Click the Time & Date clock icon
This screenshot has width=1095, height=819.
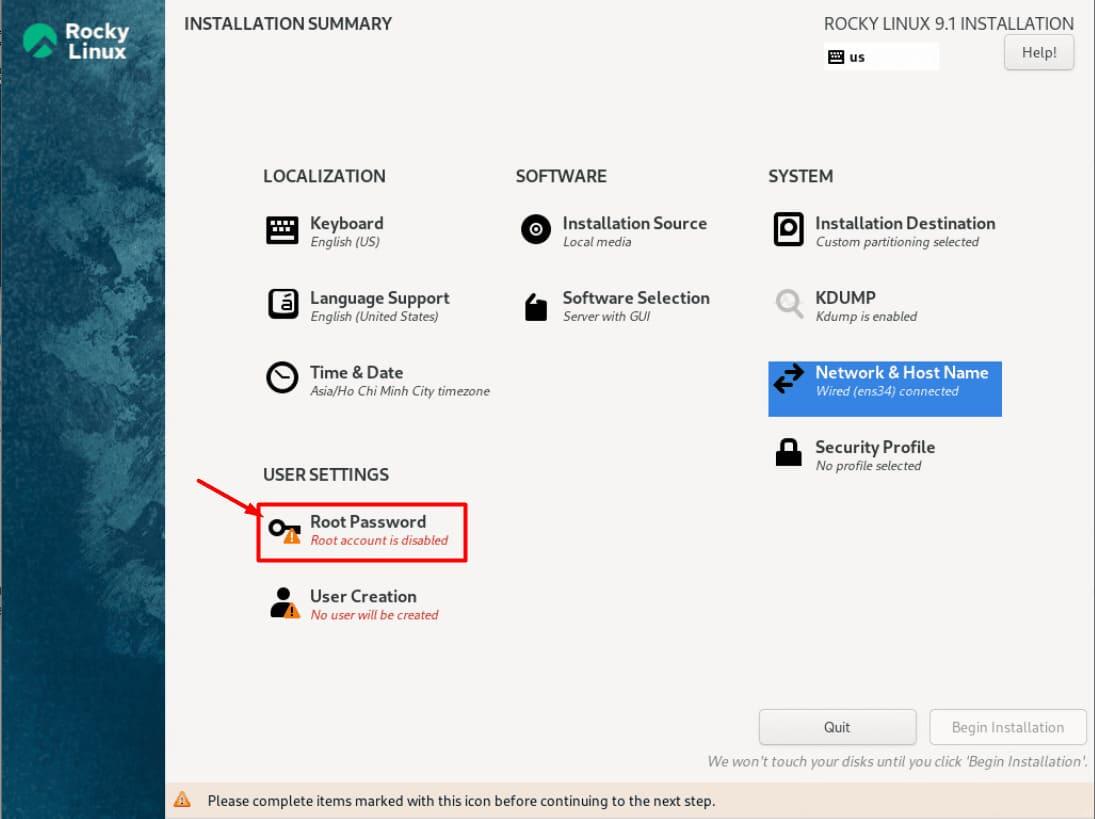[282, 378]
